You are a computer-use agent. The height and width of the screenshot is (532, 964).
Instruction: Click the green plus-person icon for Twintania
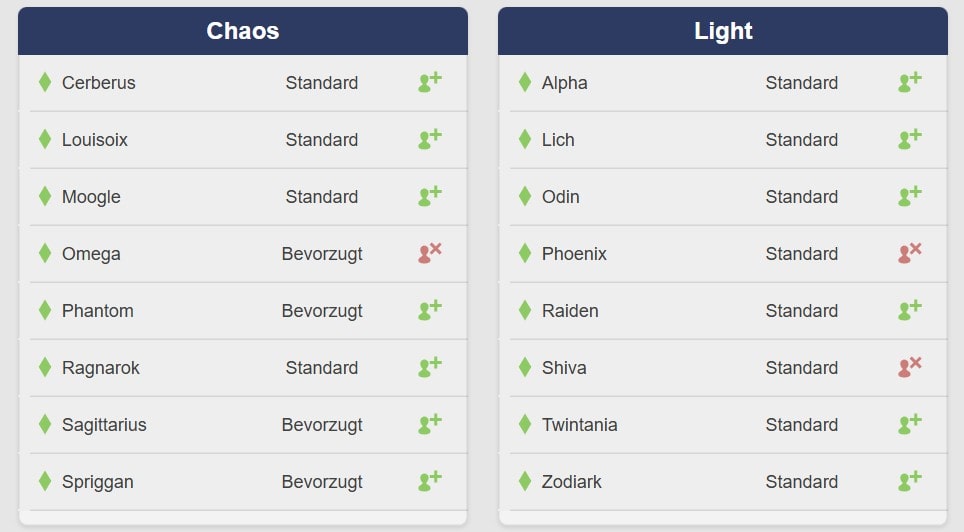910,424
